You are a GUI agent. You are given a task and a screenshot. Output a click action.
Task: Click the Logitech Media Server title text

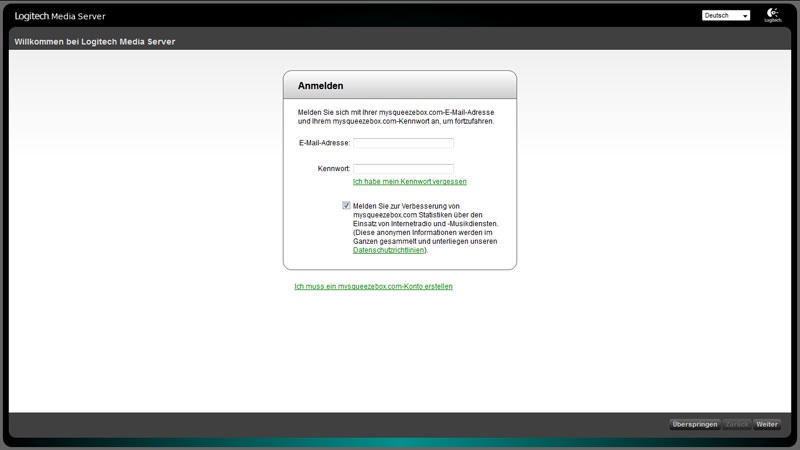click(x=60, y=16)
